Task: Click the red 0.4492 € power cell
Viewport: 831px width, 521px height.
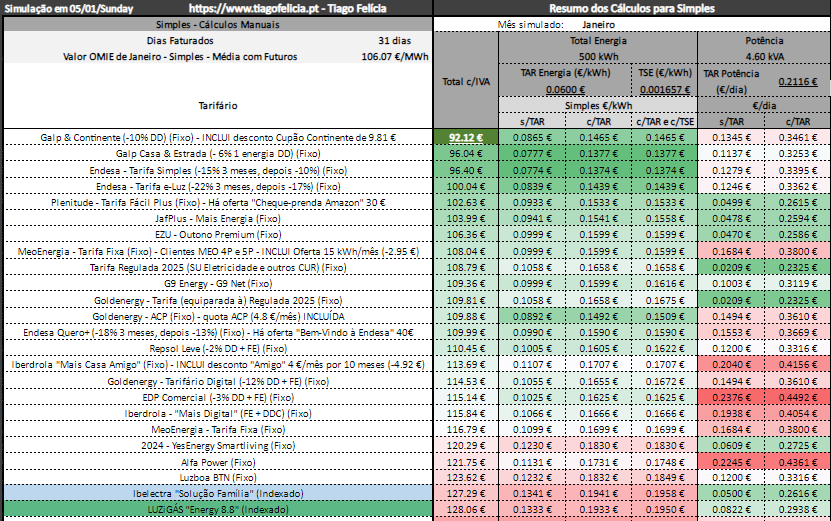Action: (797, 397)
